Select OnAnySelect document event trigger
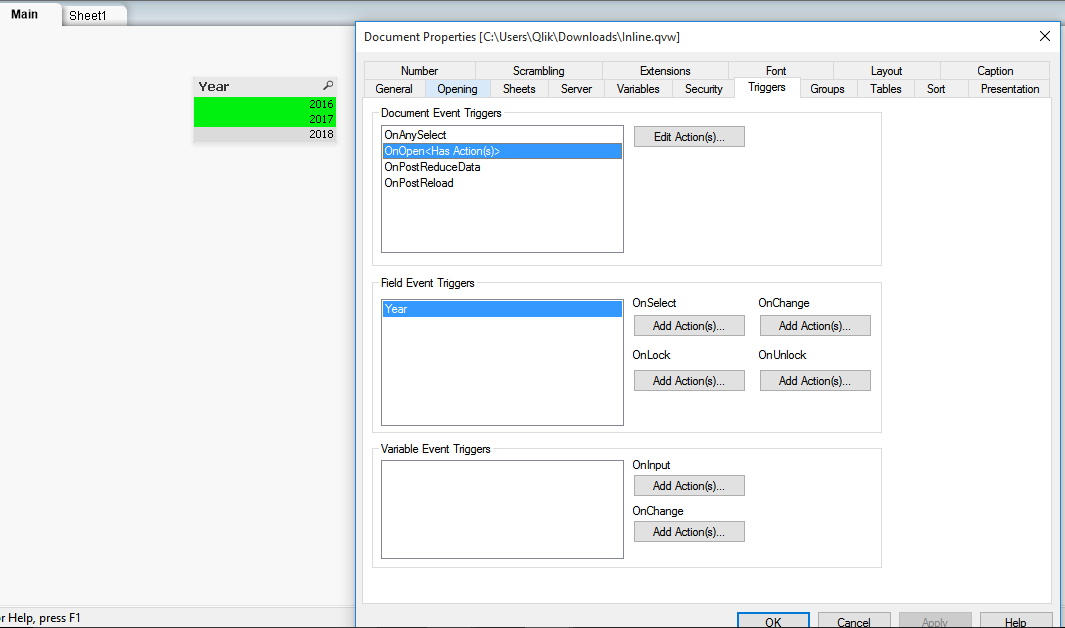The height and width of the screenshot is (628, 1065). tap(502, 135)
